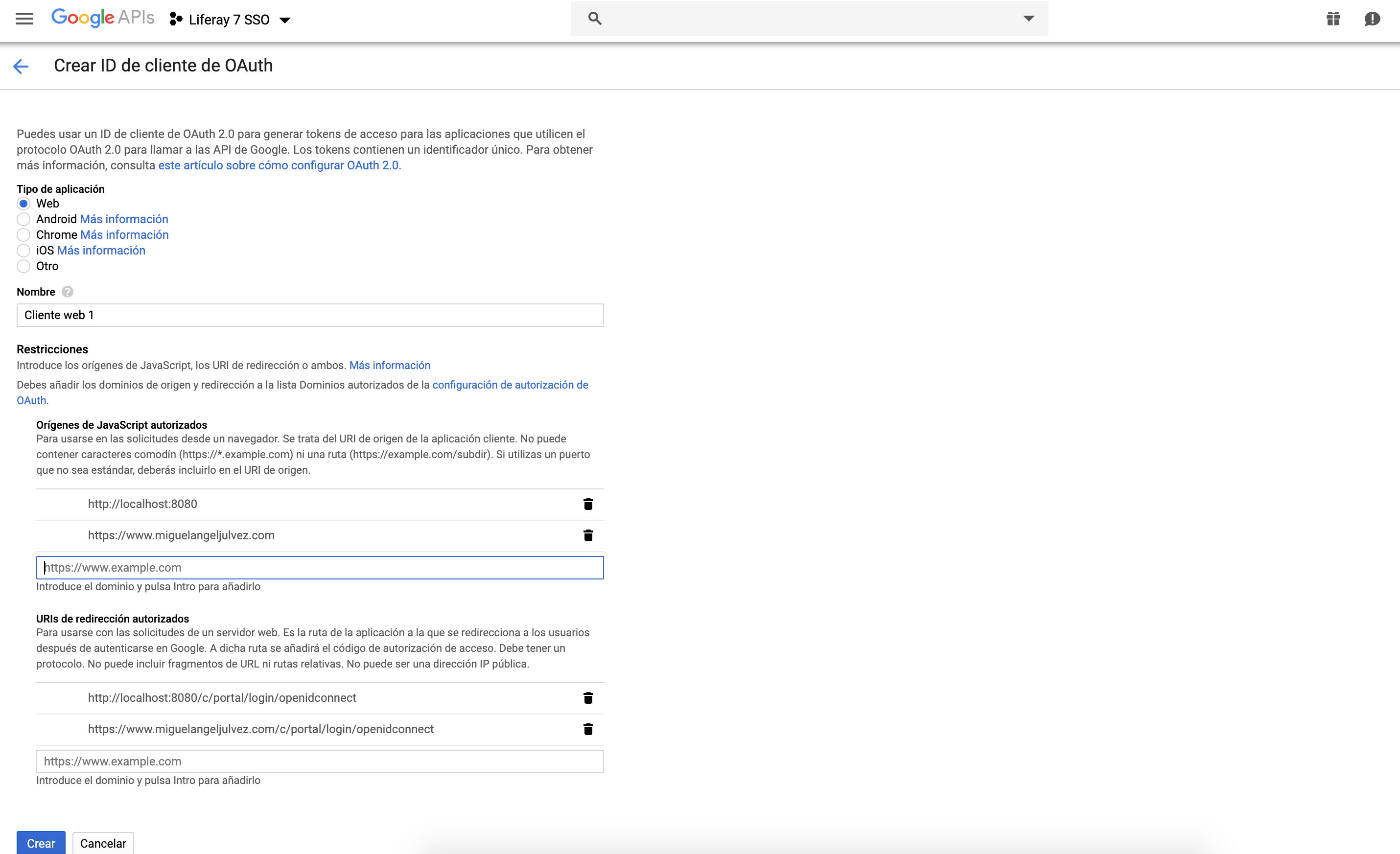Click the Crear ID de cliente de OAuth title
Viewport: 1400px width, 854px height.
[163, 66]
